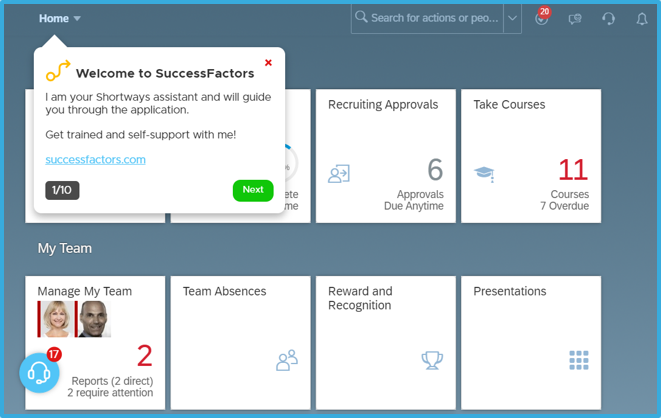Click the Next button in welcome tour
The width and height of the screenshot is (661, 418).
[253, 190]
